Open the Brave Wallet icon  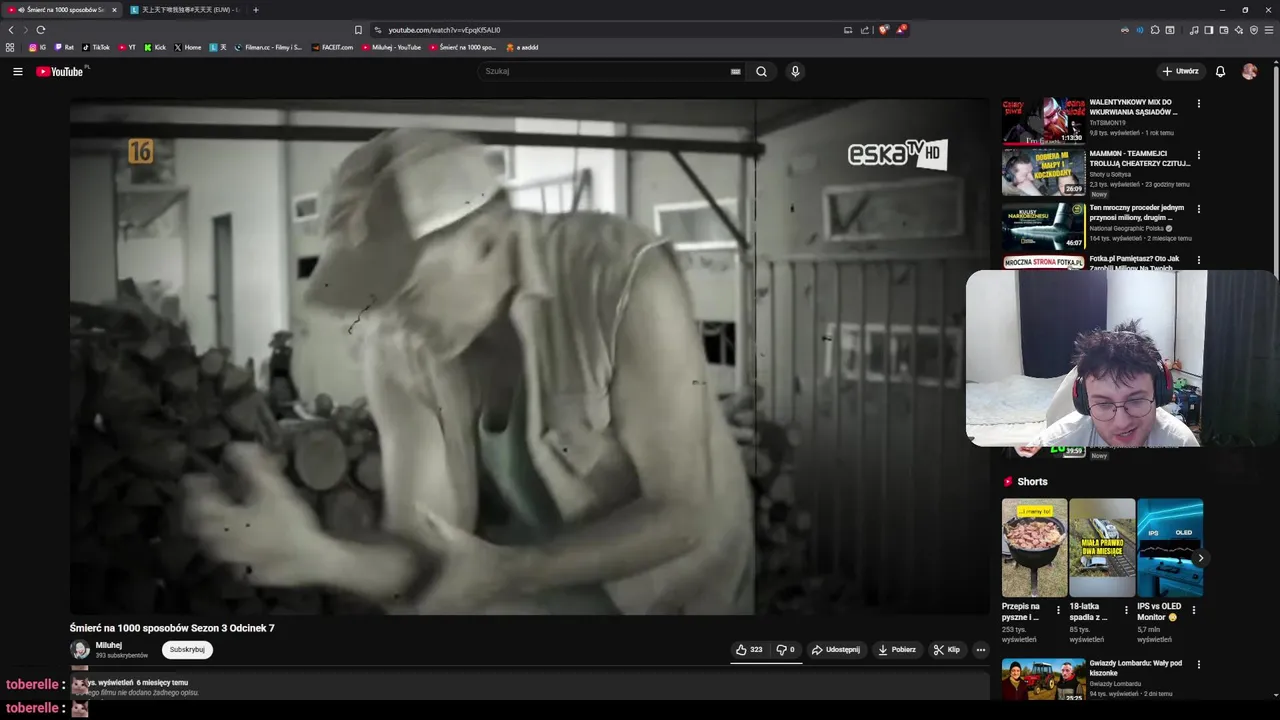coord(1224,30)
